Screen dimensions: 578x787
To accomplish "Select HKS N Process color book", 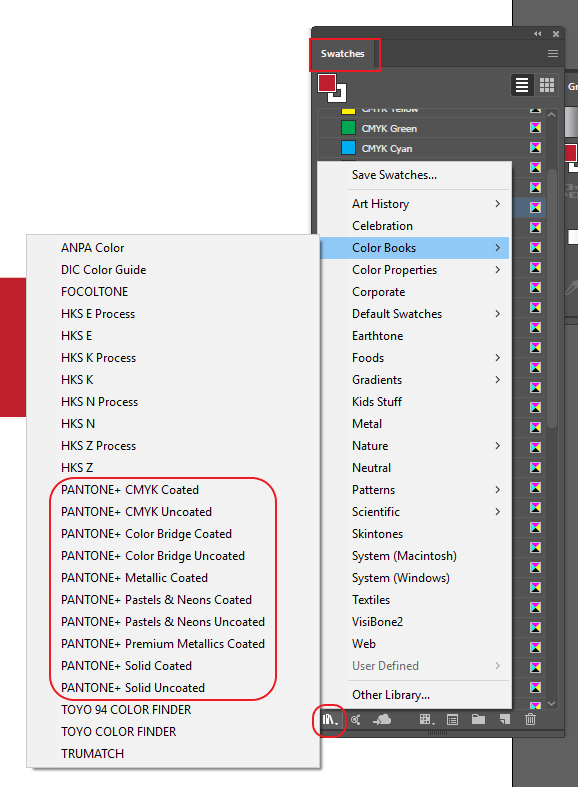I will pyautogui.click(x=173, y=402).
